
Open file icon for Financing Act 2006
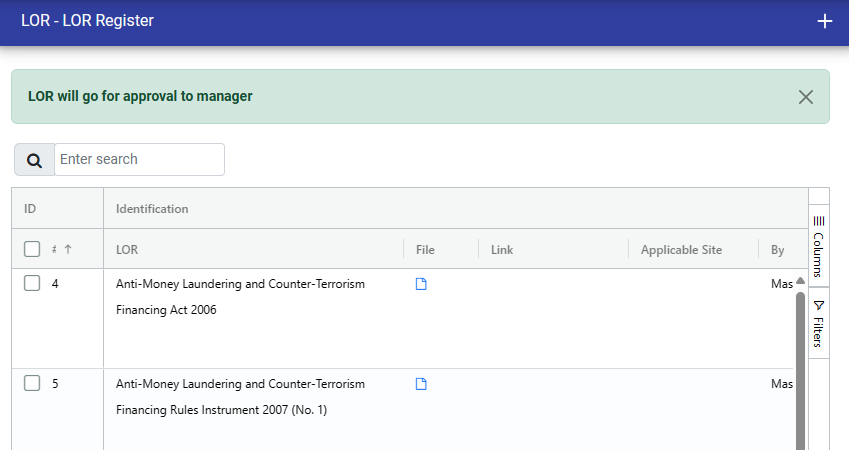coord(421,284)
